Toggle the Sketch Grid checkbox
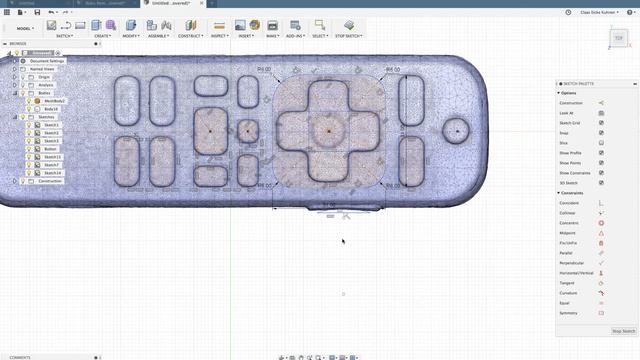The image size is (640, 360). coord(601,123)
